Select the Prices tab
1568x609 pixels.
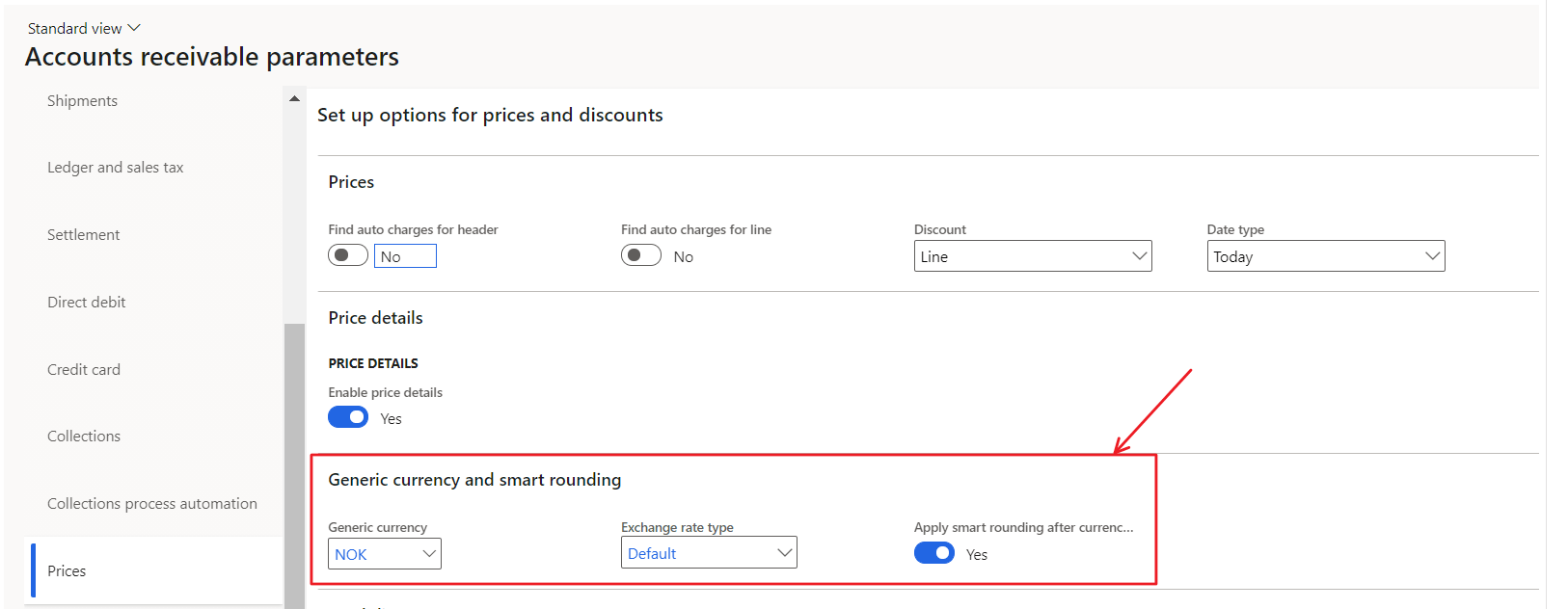click(x=67, y=571)
